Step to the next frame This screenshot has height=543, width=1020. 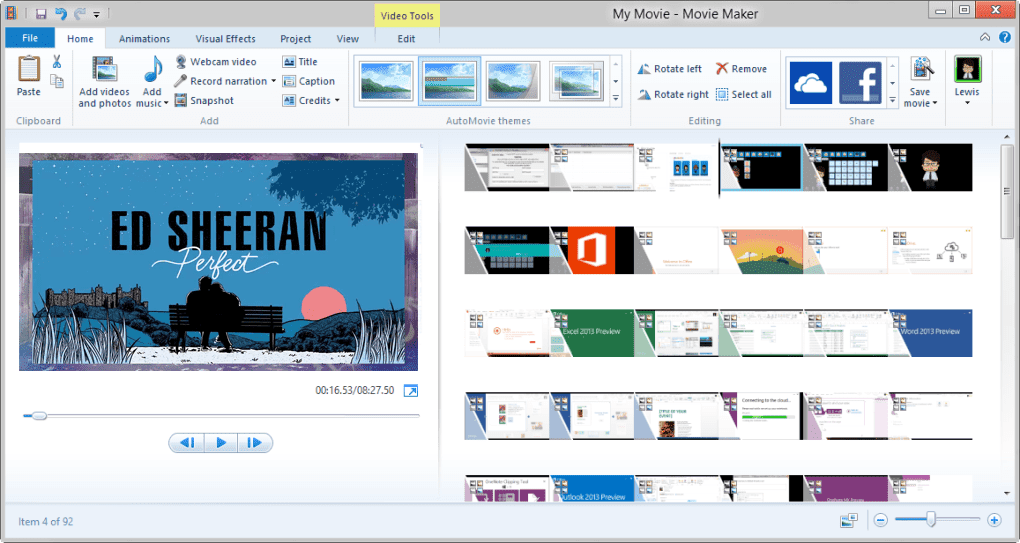[254, 443]
